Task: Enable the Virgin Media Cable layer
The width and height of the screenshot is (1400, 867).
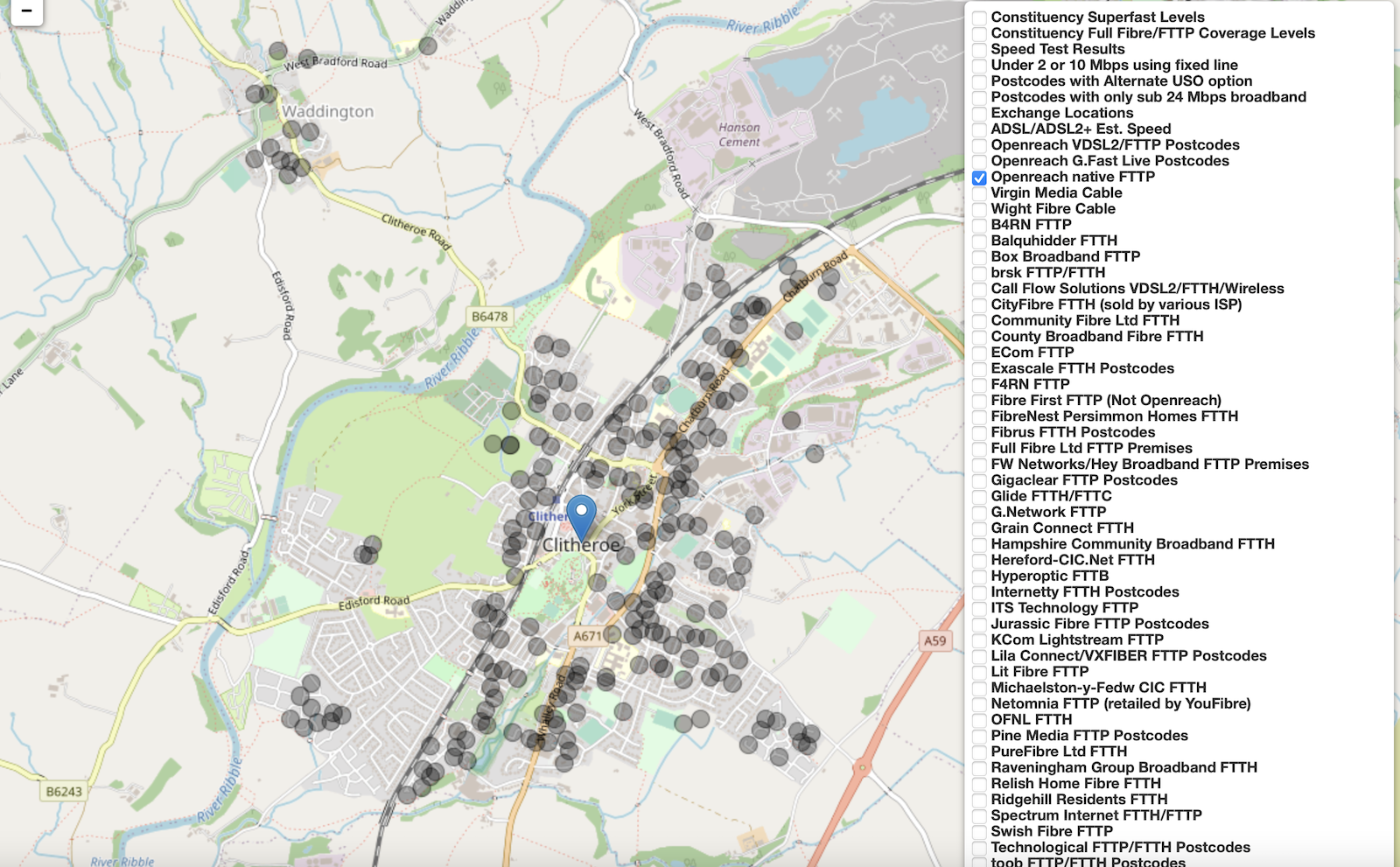Action: [x=980, y=192]
